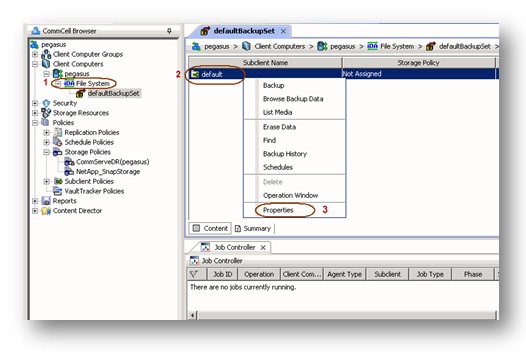Collapse the Storage Policies node
This screenshot has height=363, width=526.
tap(47, 152)
